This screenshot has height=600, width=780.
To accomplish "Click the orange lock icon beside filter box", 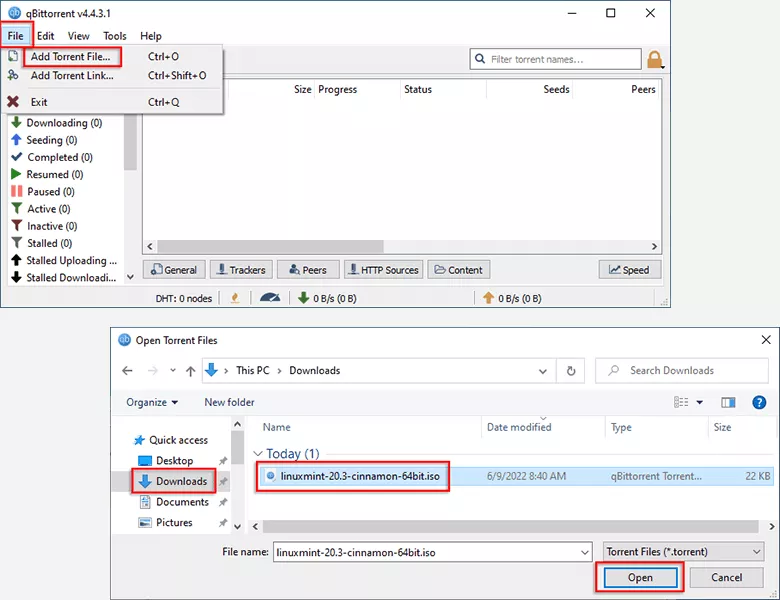I will tap(655, 60).
